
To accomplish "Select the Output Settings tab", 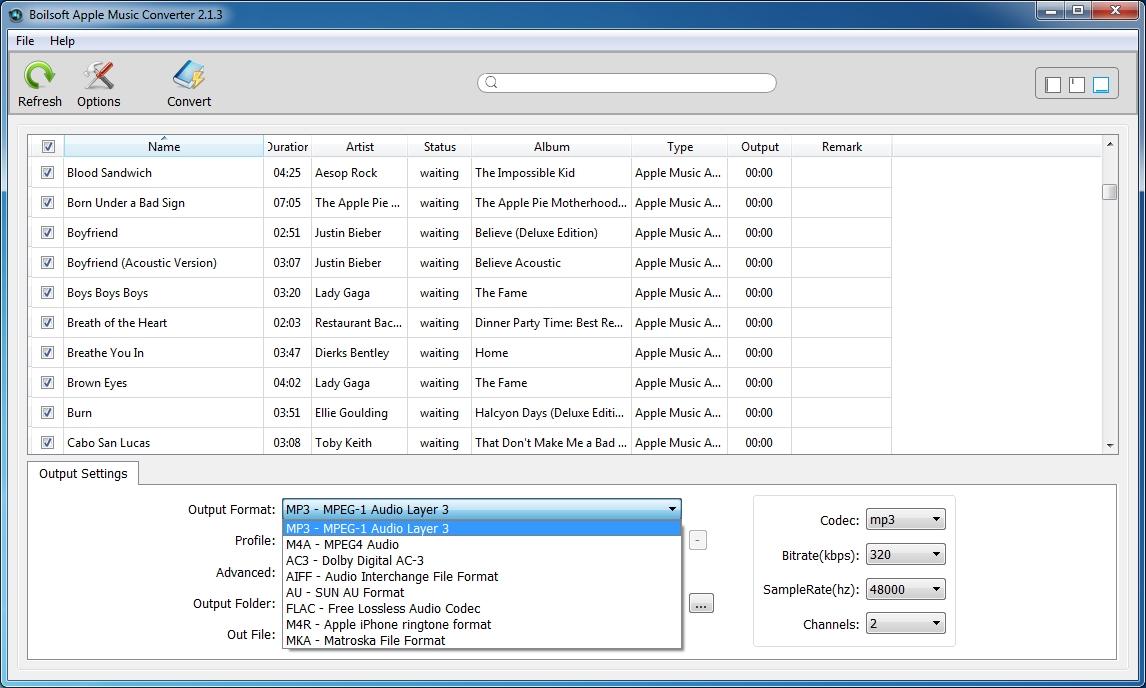I will tap(83, 474).
